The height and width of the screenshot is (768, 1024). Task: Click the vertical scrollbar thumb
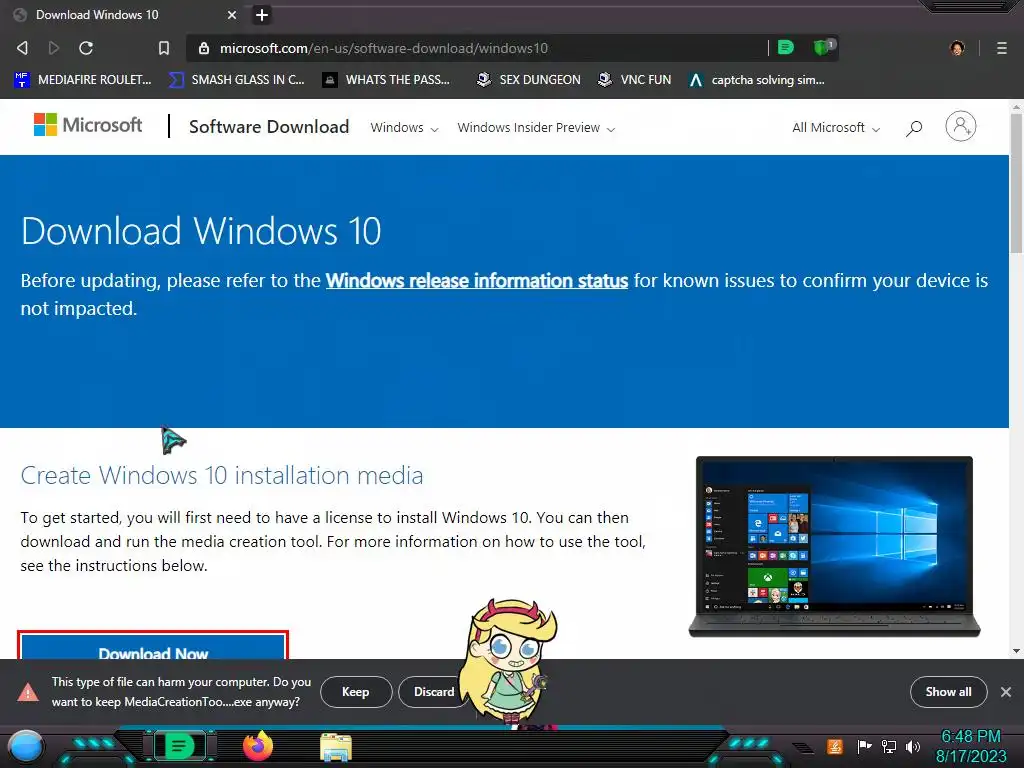pyautogui.click(x=1016, y=183)
